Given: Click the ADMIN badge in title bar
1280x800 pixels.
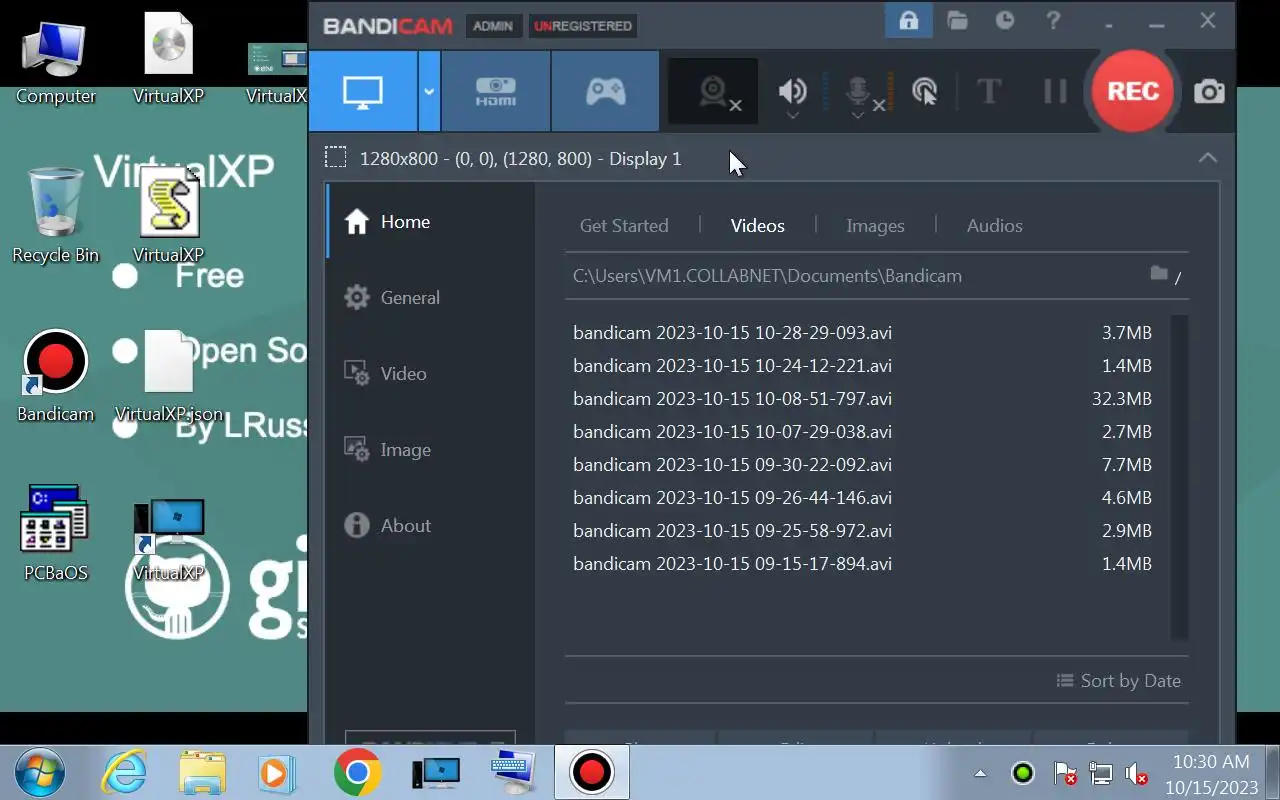Looking at the screenshot, I should [x=493, y=26].
